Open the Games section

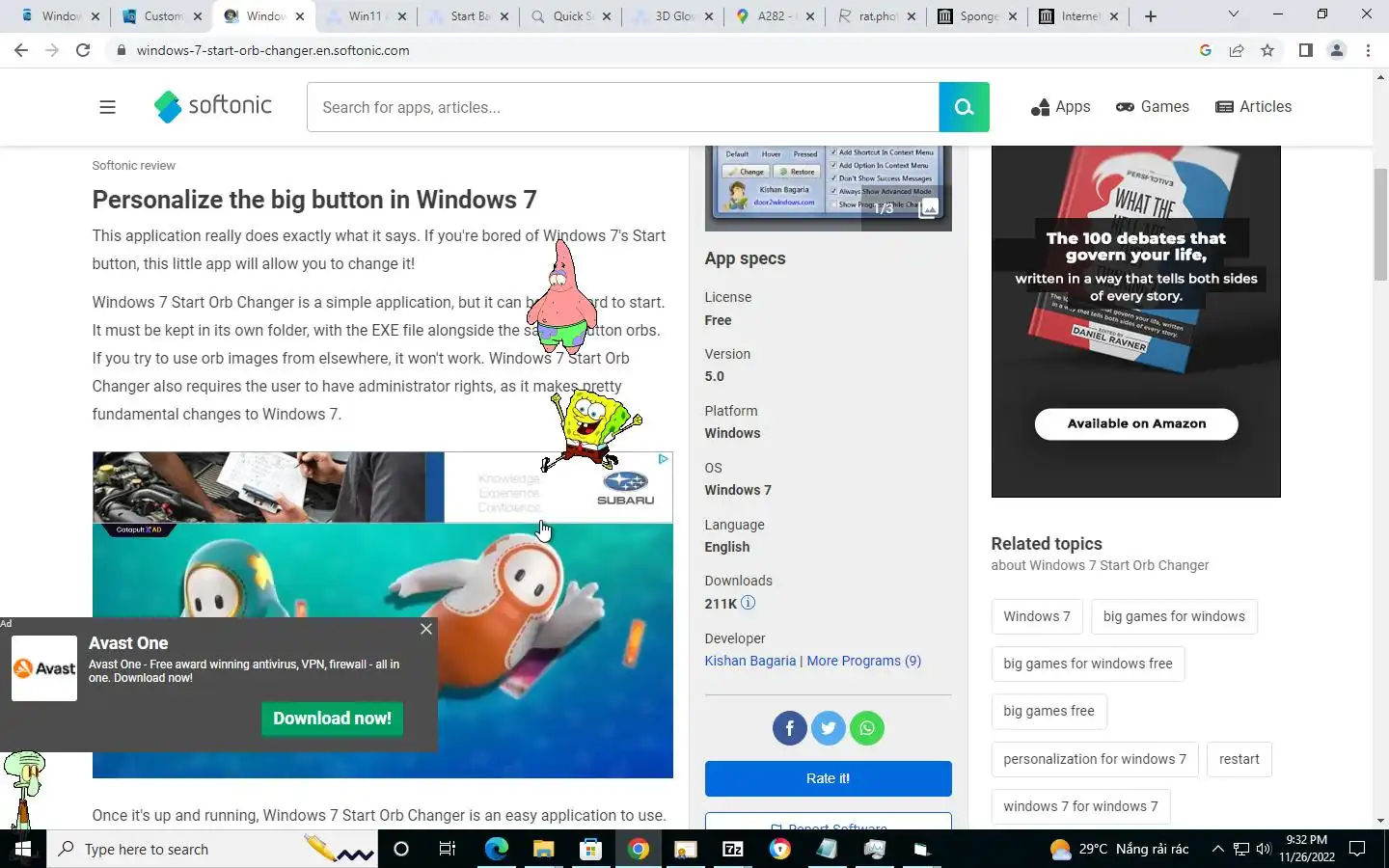click(1153, 107)
